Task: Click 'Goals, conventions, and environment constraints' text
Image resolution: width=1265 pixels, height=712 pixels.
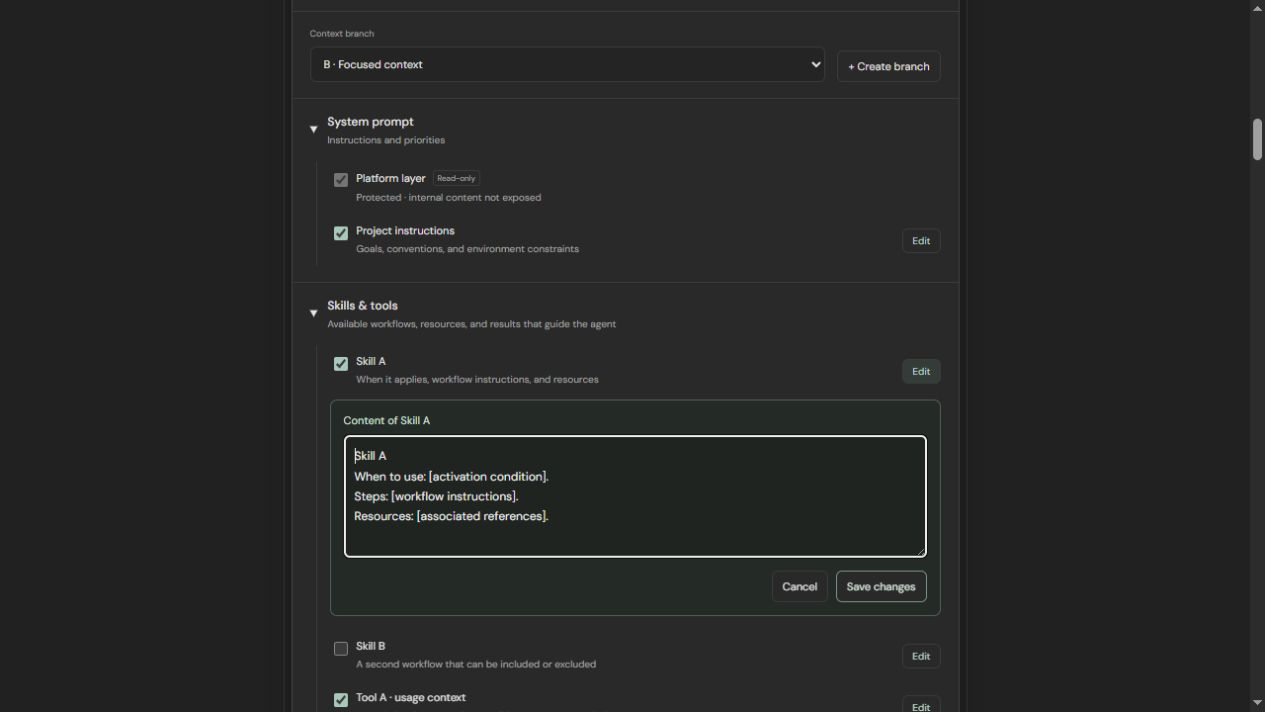Action: coord(467,249)
